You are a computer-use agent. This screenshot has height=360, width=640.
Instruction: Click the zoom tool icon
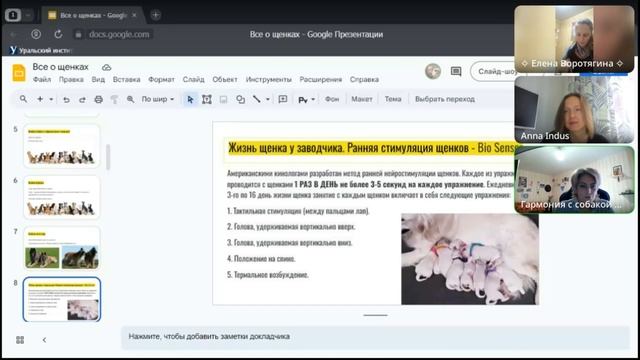130,99
